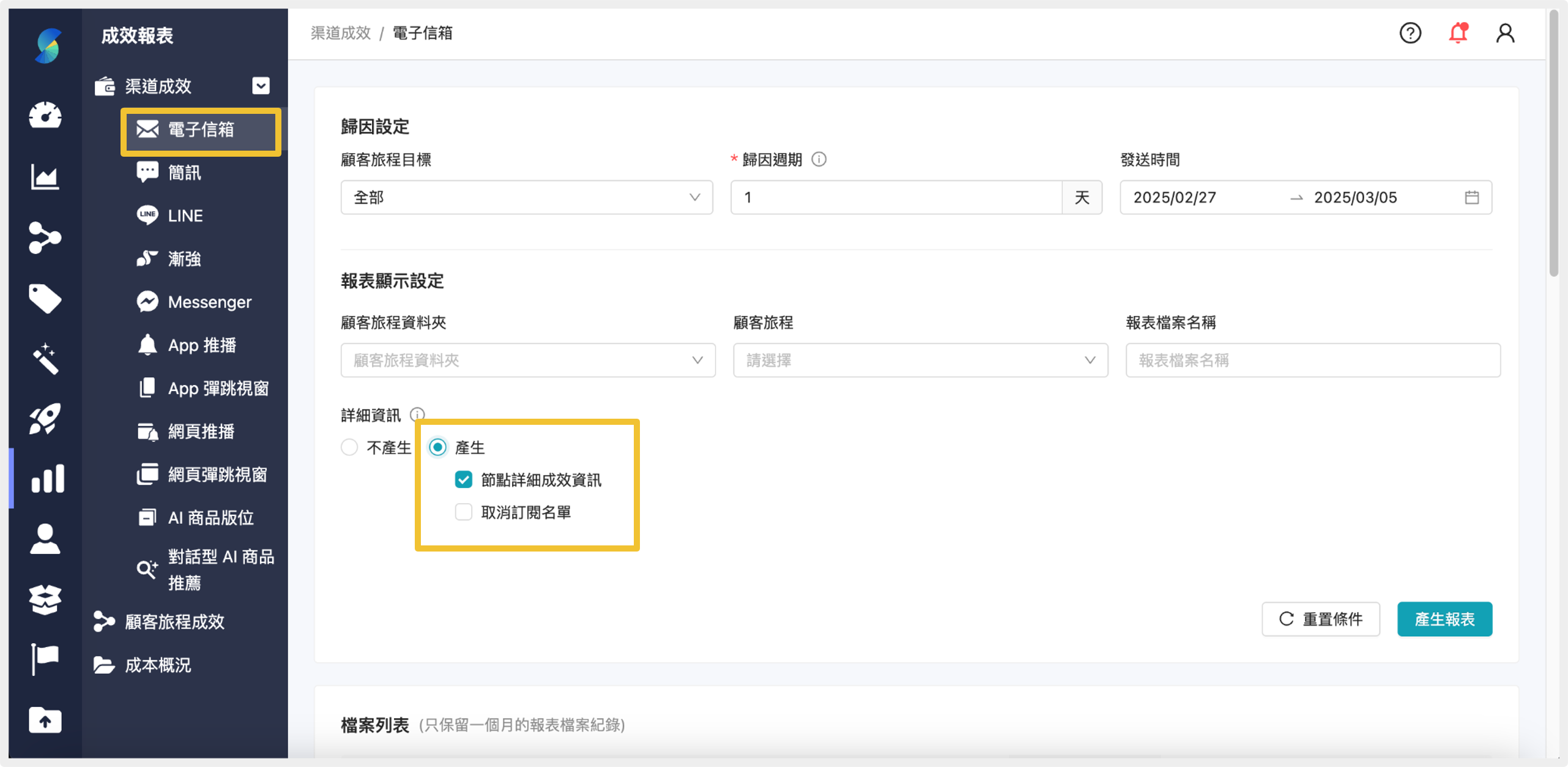Uncheck 節點詳細成效資訊 checkbox
Screen dimensions: 1568x767
(x=463, y=480)
